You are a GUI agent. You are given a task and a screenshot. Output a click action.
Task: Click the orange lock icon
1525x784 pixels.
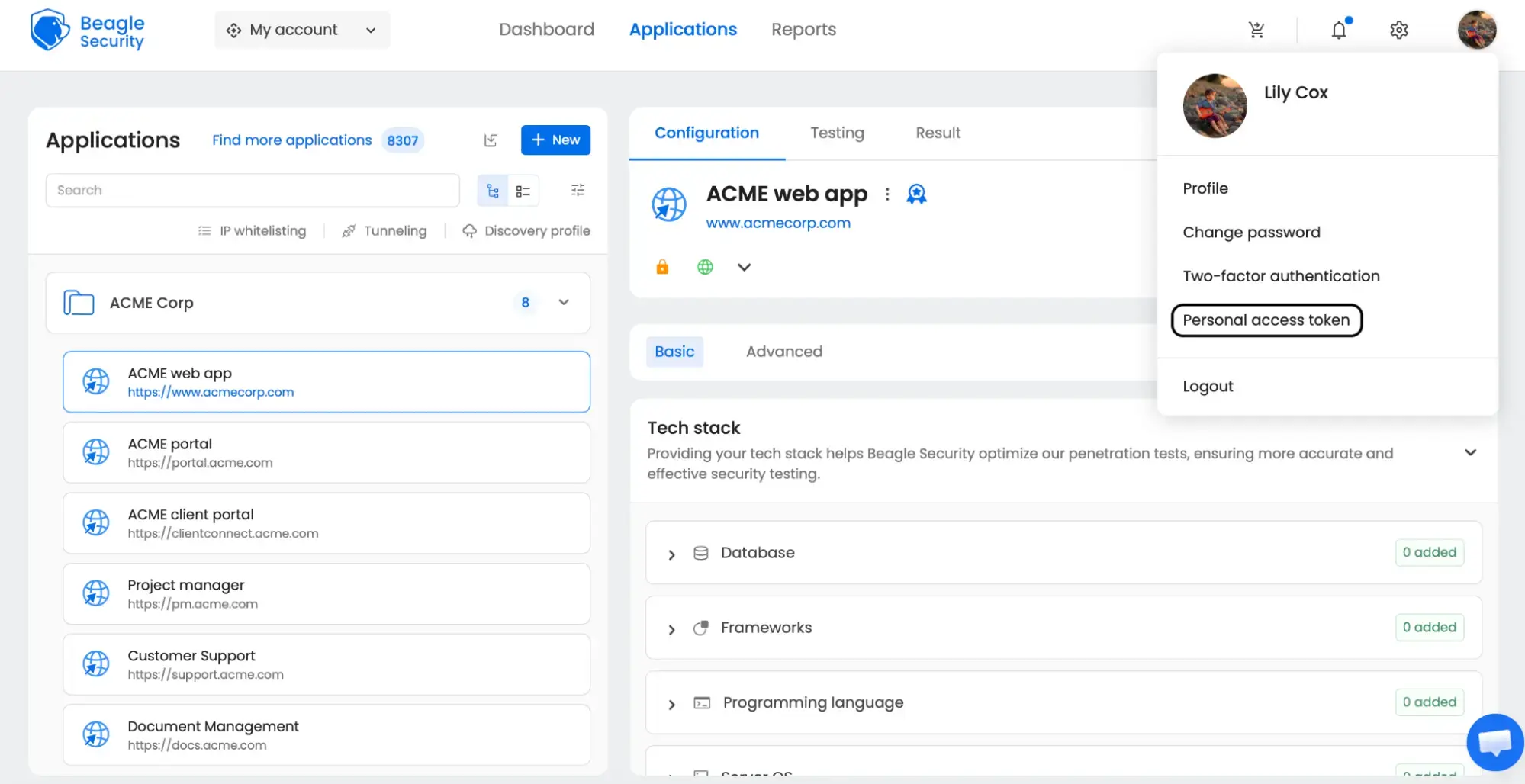(662, 267)
